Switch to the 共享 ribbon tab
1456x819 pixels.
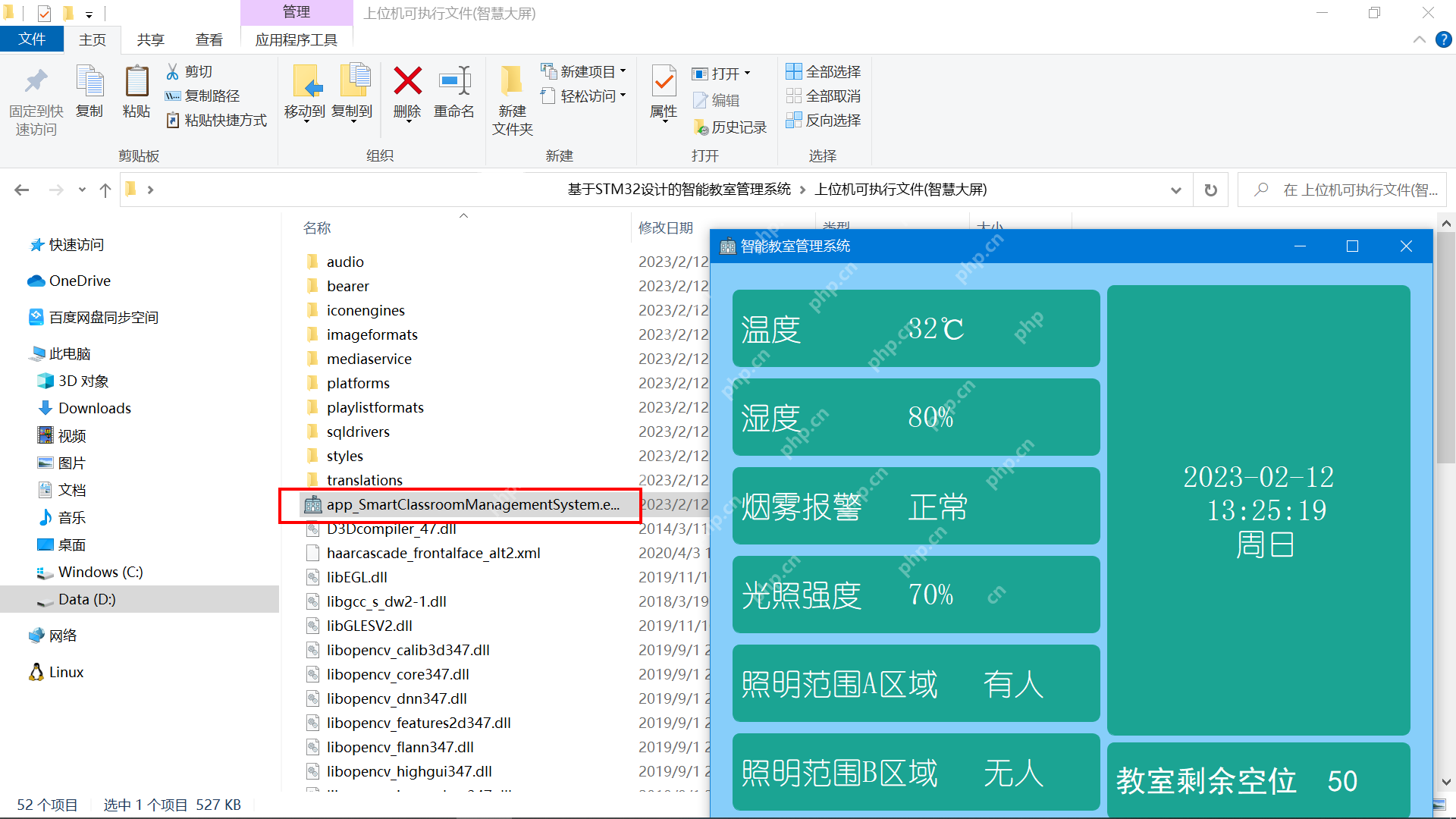tap(150, 39)
